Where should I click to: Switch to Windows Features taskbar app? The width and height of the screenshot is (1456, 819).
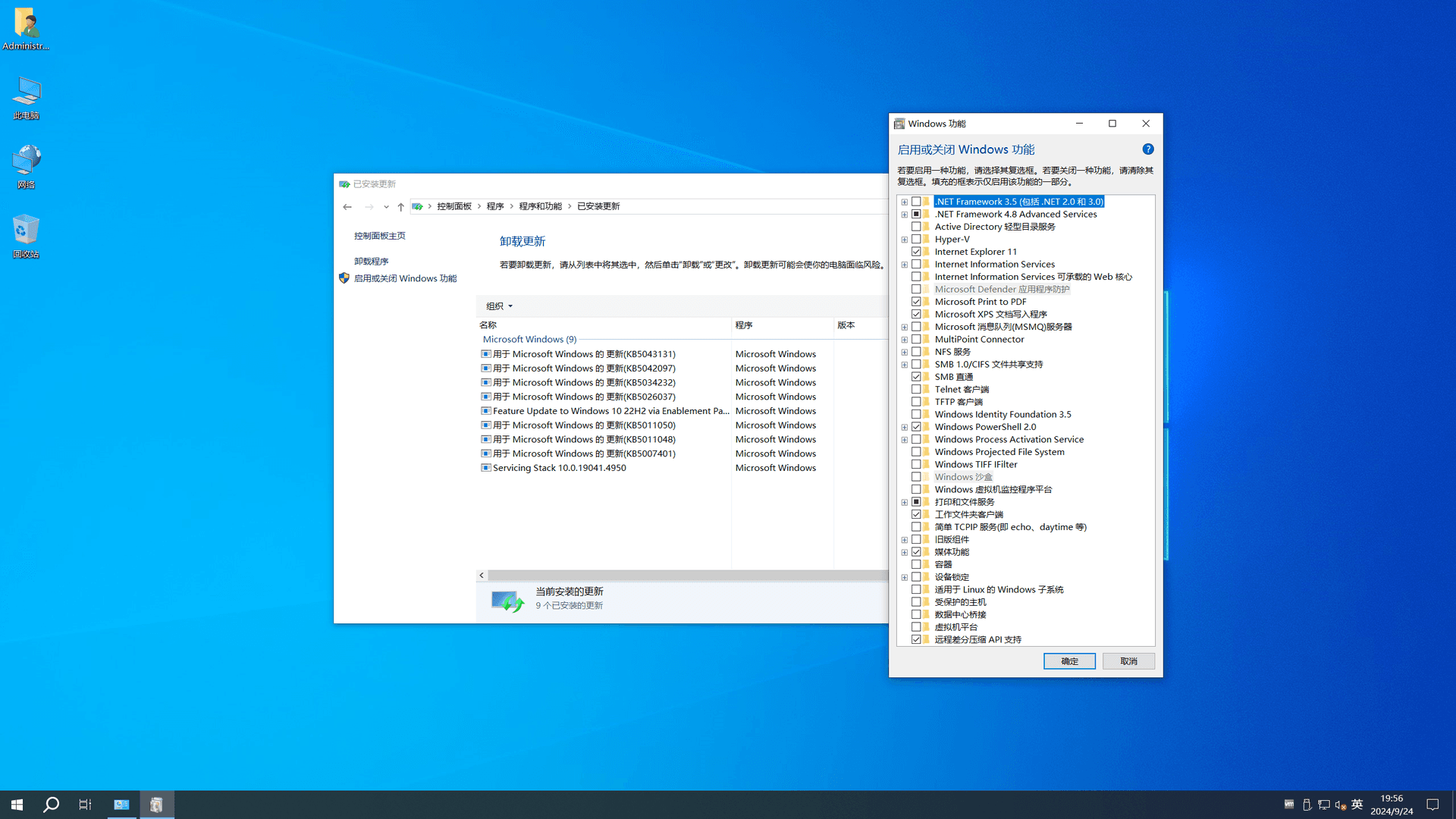[156, 805]
